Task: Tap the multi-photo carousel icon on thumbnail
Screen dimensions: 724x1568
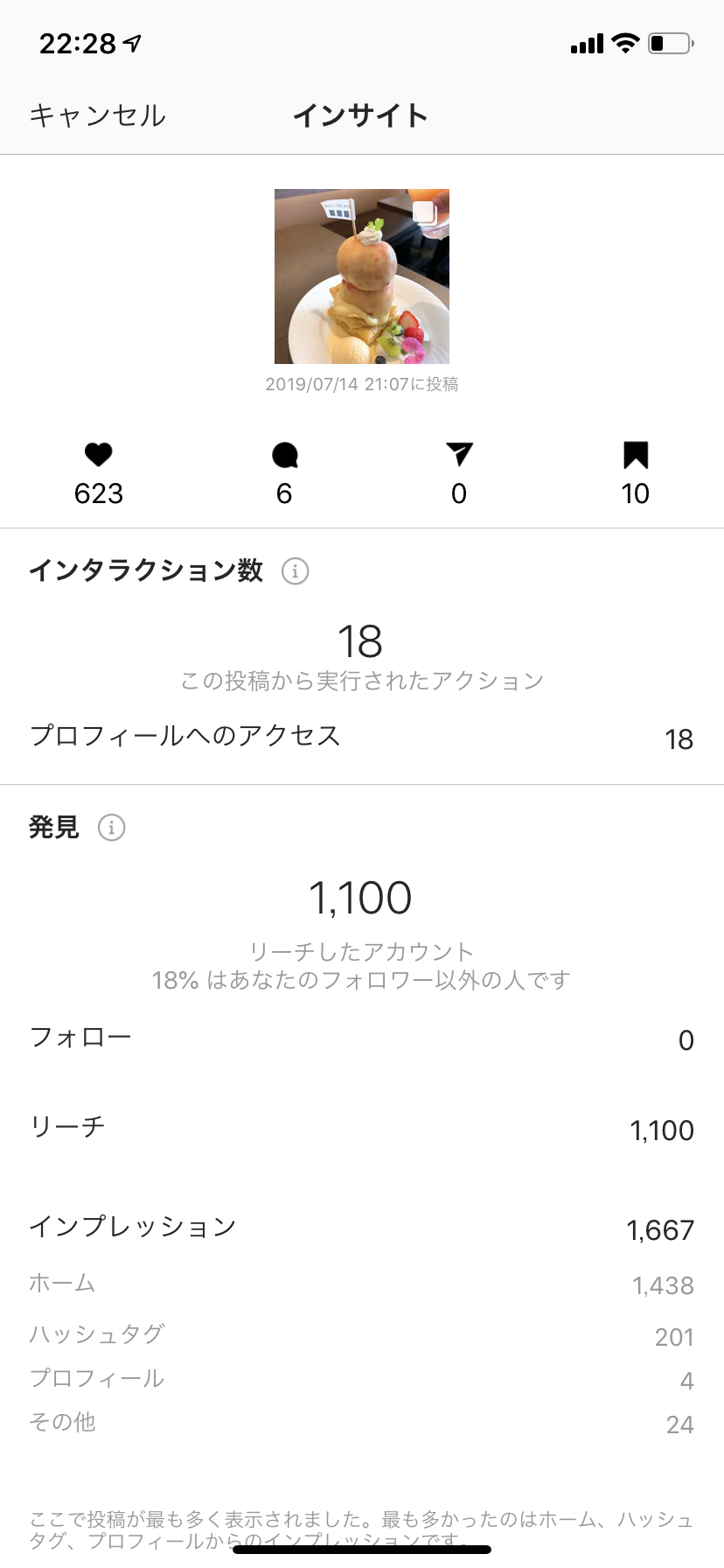Action: pyautogui.click(x=425, y=213)
